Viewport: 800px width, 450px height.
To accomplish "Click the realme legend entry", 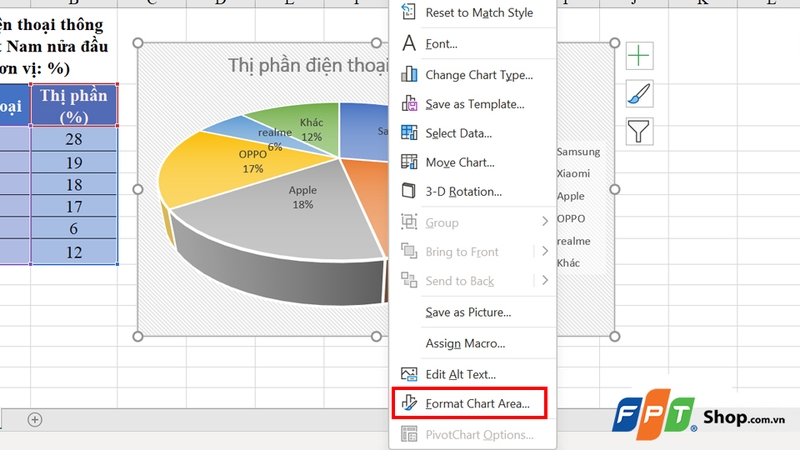I will (573, 241).
